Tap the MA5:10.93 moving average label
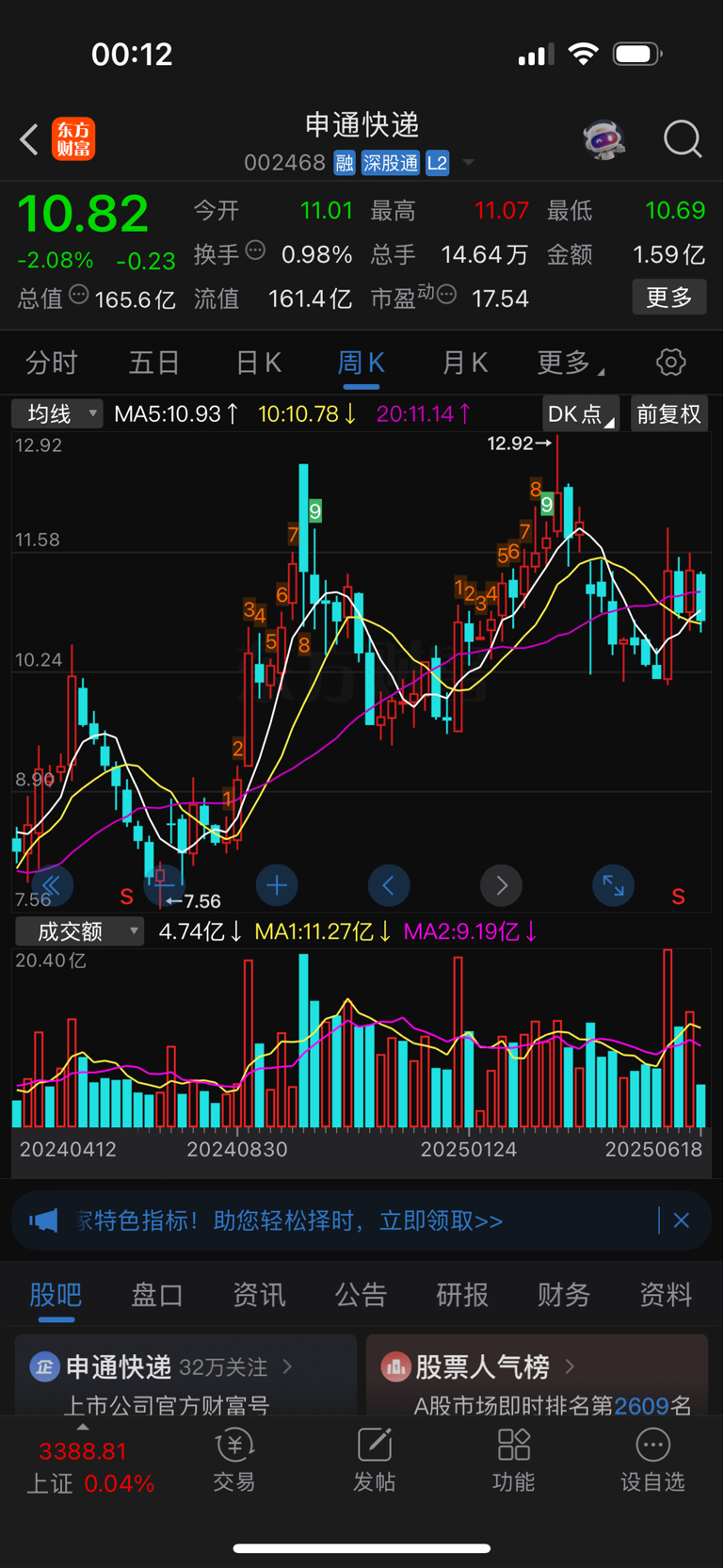Viewport: 724px width, 1568px height. click(176, 414)
